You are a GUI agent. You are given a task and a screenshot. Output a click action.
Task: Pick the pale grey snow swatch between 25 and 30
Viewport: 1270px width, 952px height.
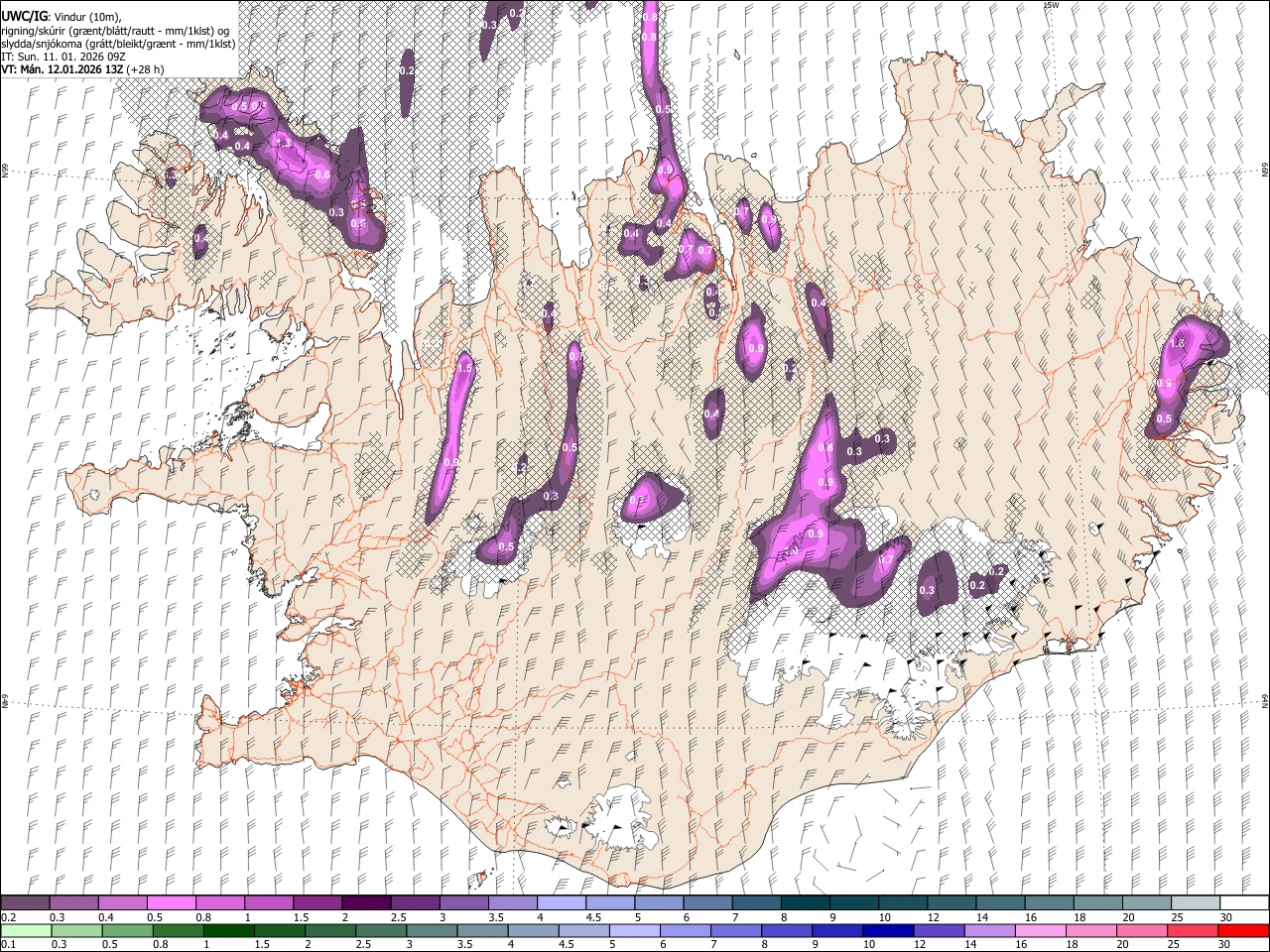pyautogui.click(x=1196, y=903)
